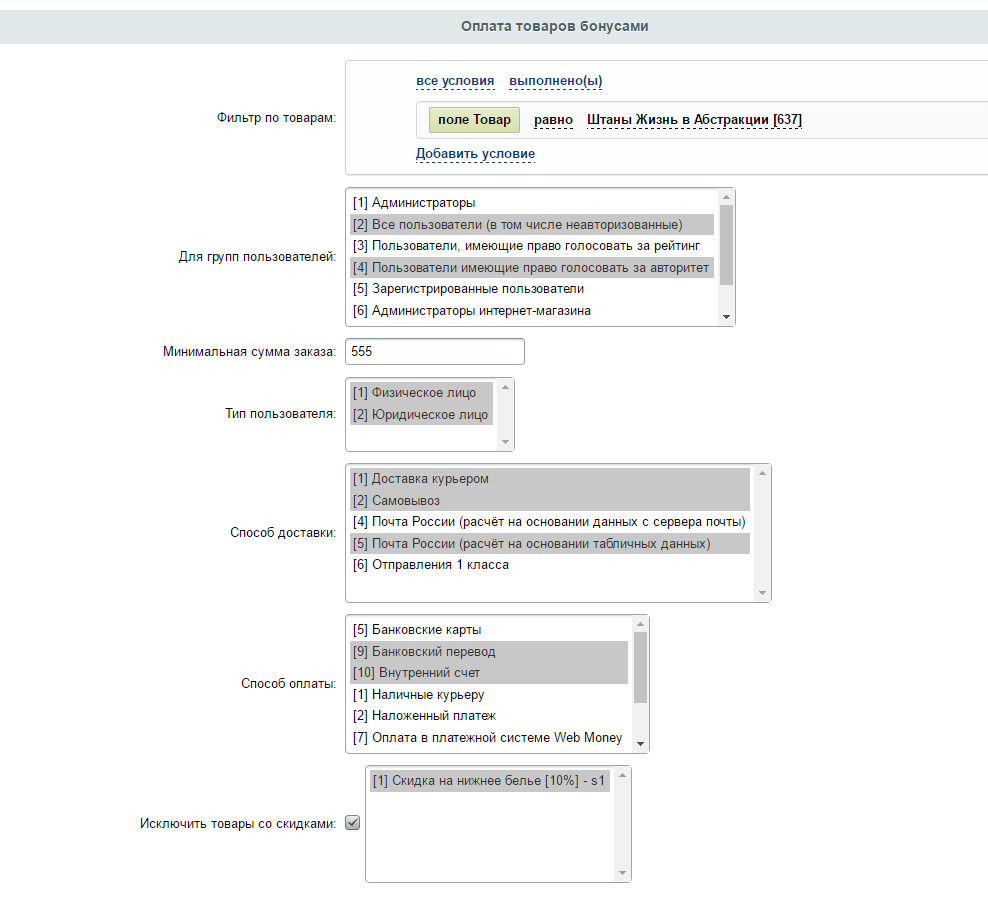Click 'Минимальная сумма заказа' input field

pos(435,351)
